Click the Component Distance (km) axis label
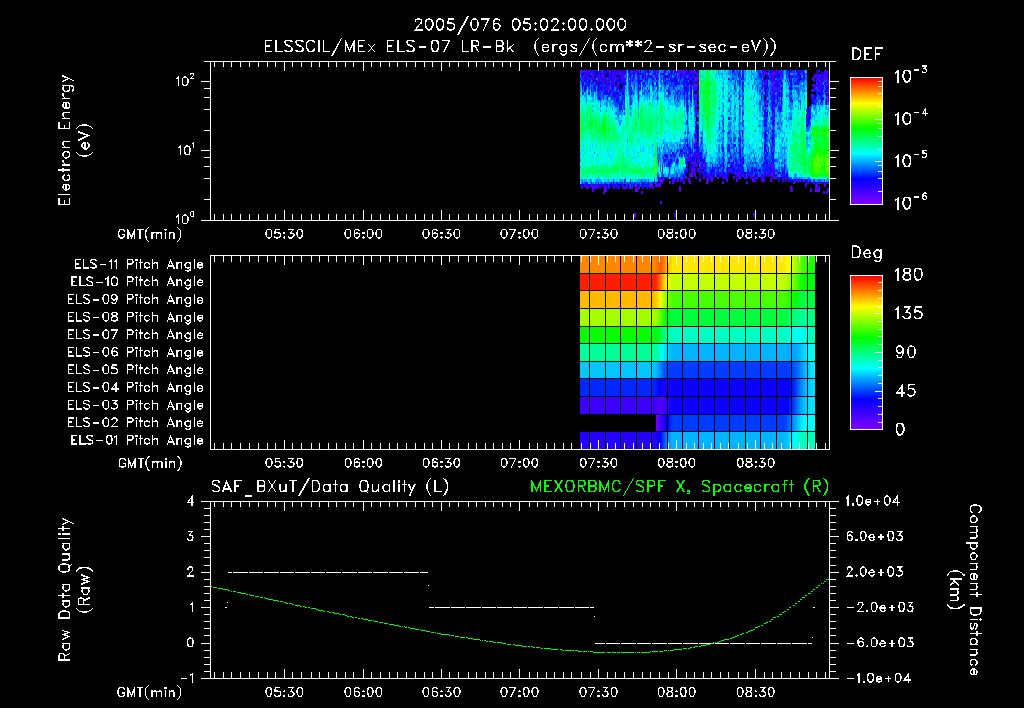Viewport: 1024px width, 708px height. (x=965, y=590)
